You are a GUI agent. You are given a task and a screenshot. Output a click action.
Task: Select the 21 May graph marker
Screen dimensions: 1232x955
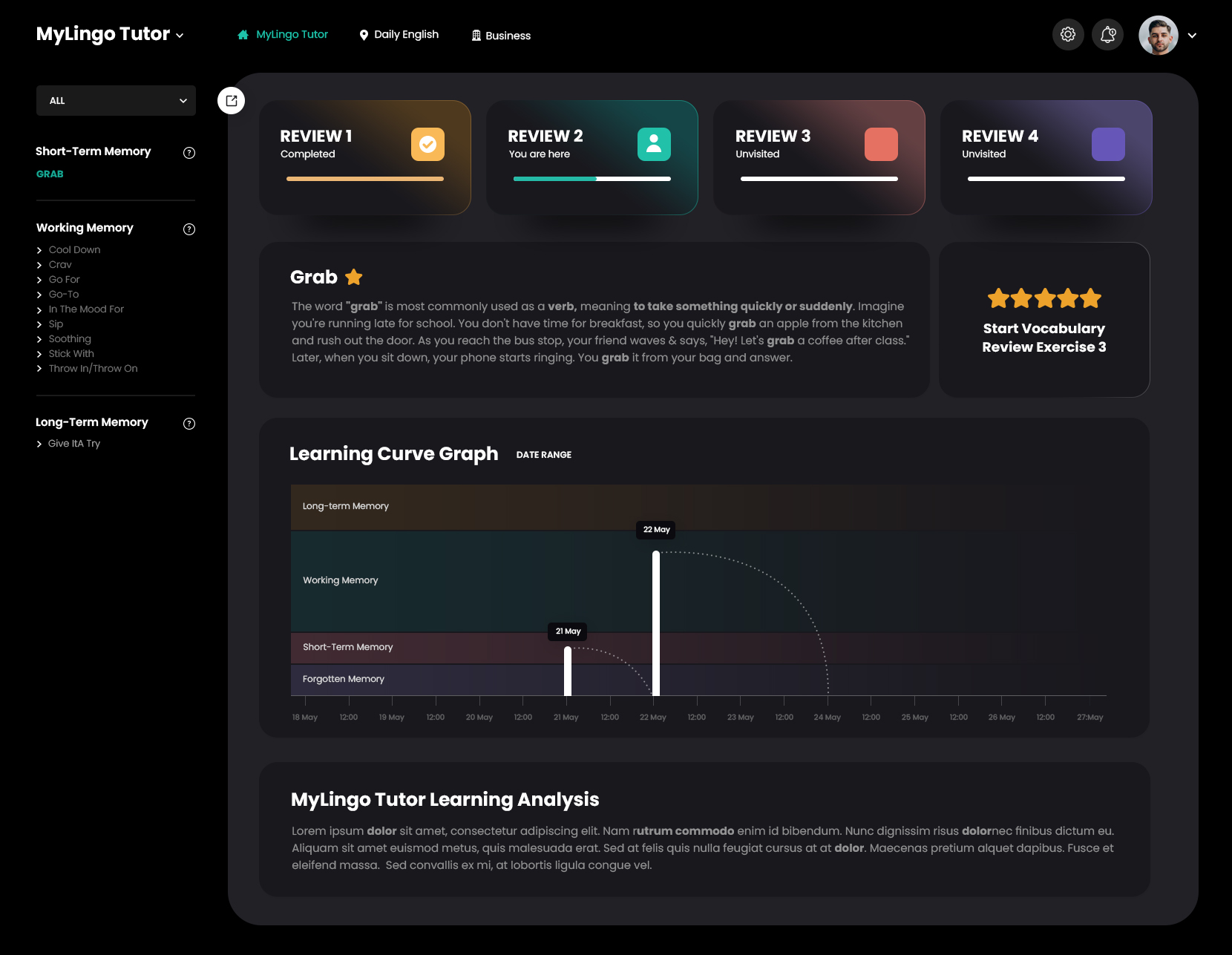tap(568, 631)
